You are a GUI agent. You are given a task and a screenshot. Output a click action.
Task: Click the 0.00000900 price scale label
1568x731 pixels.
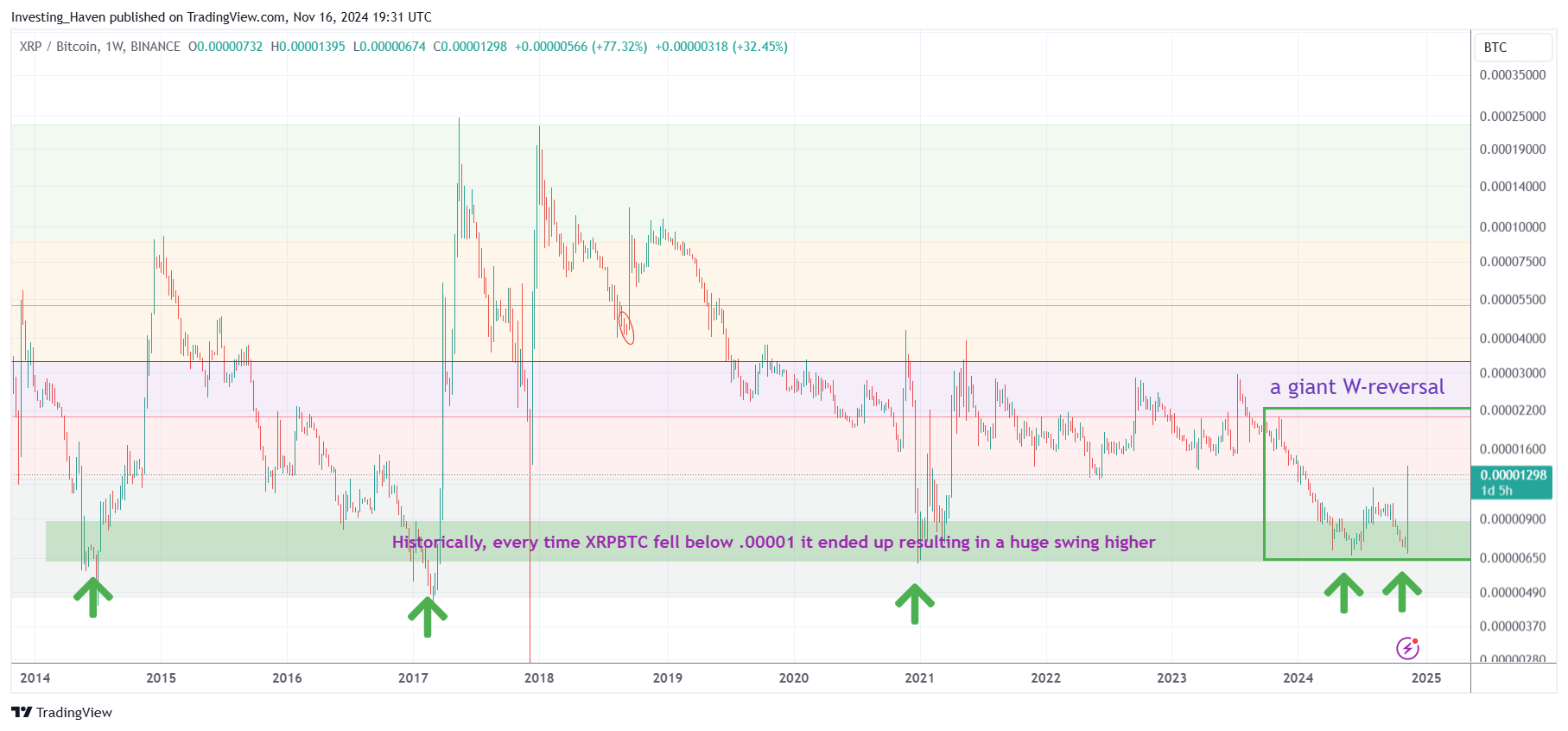click(x=1513, y=519)
